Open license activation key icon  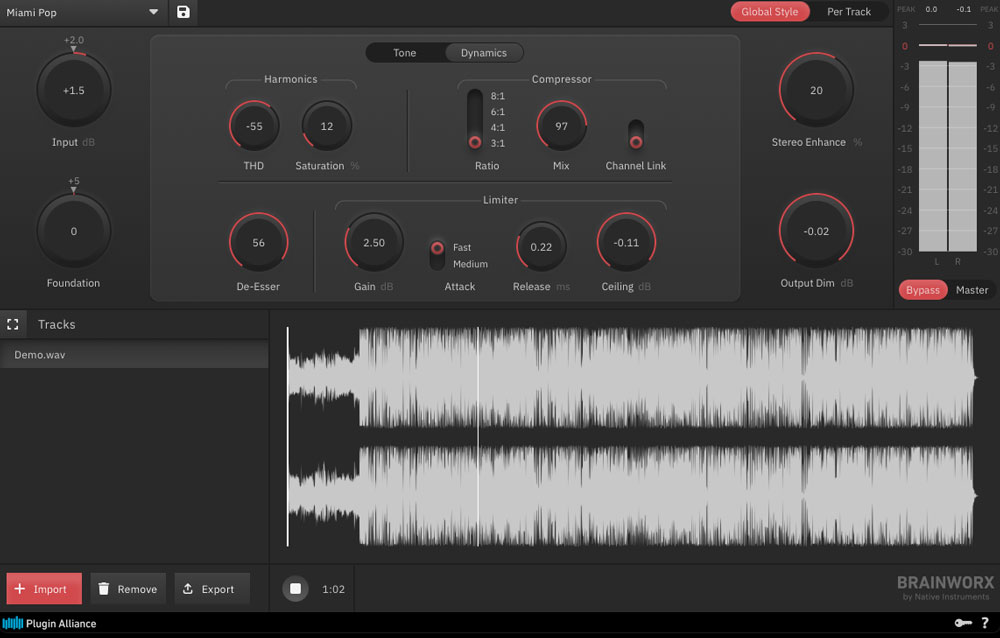(x=963, y=623)
